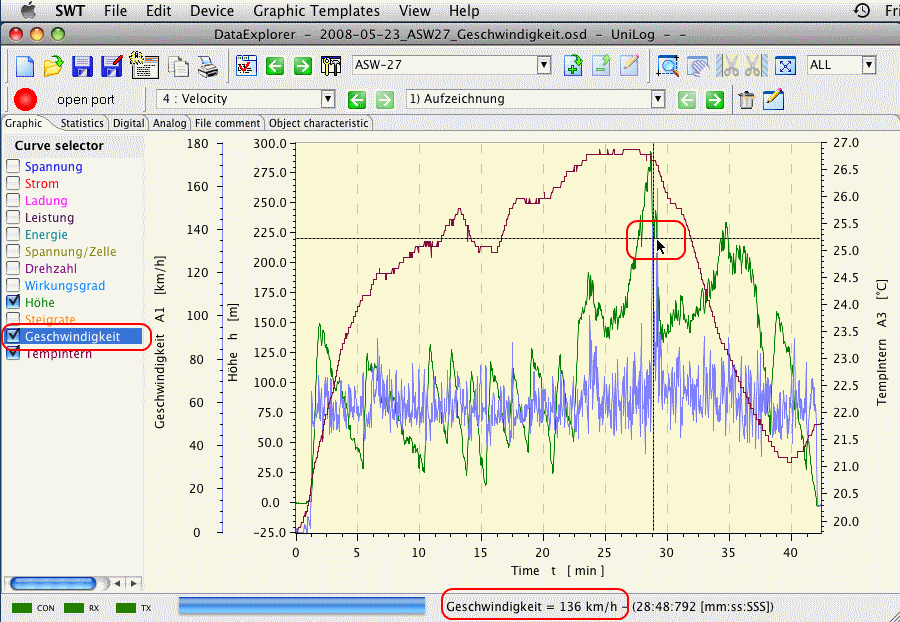Screen dimensions: 900x622
Task: Open the ALL selection dropdown
Action: [x=869, y=65]
